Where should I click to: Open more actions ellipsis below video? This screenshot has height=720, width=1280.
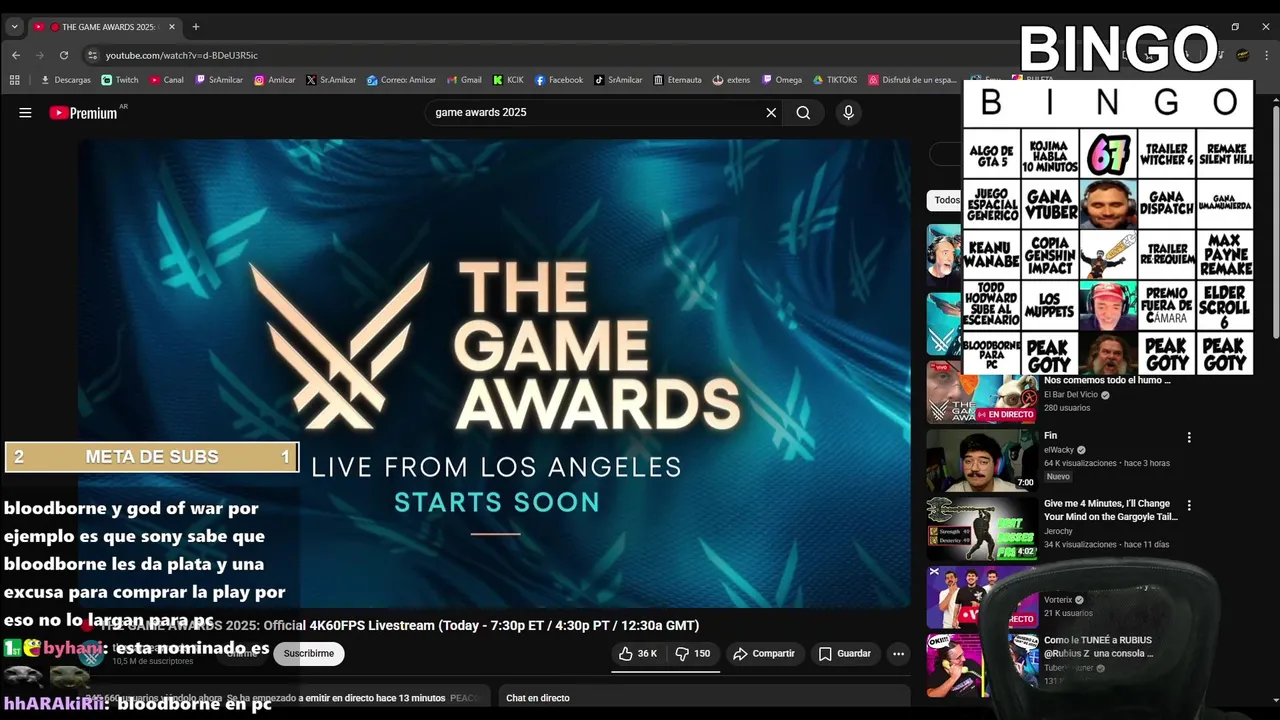tap(898, 654)
